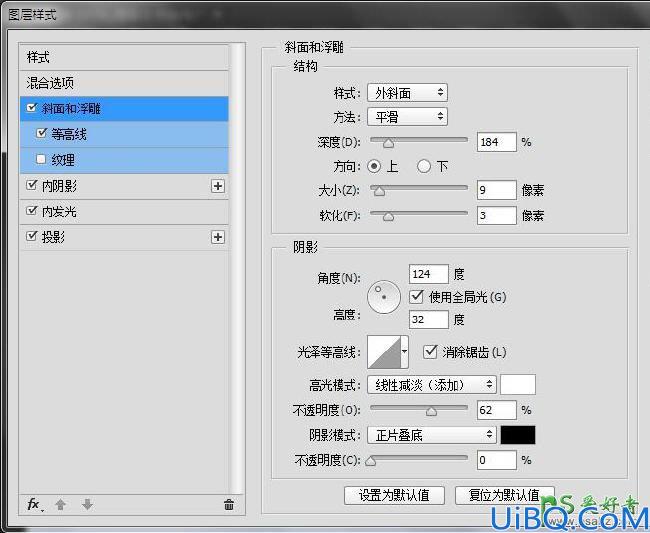Click the 高度 field showing 32
Viewport: 650px width, 533px height.
(429, 320)
